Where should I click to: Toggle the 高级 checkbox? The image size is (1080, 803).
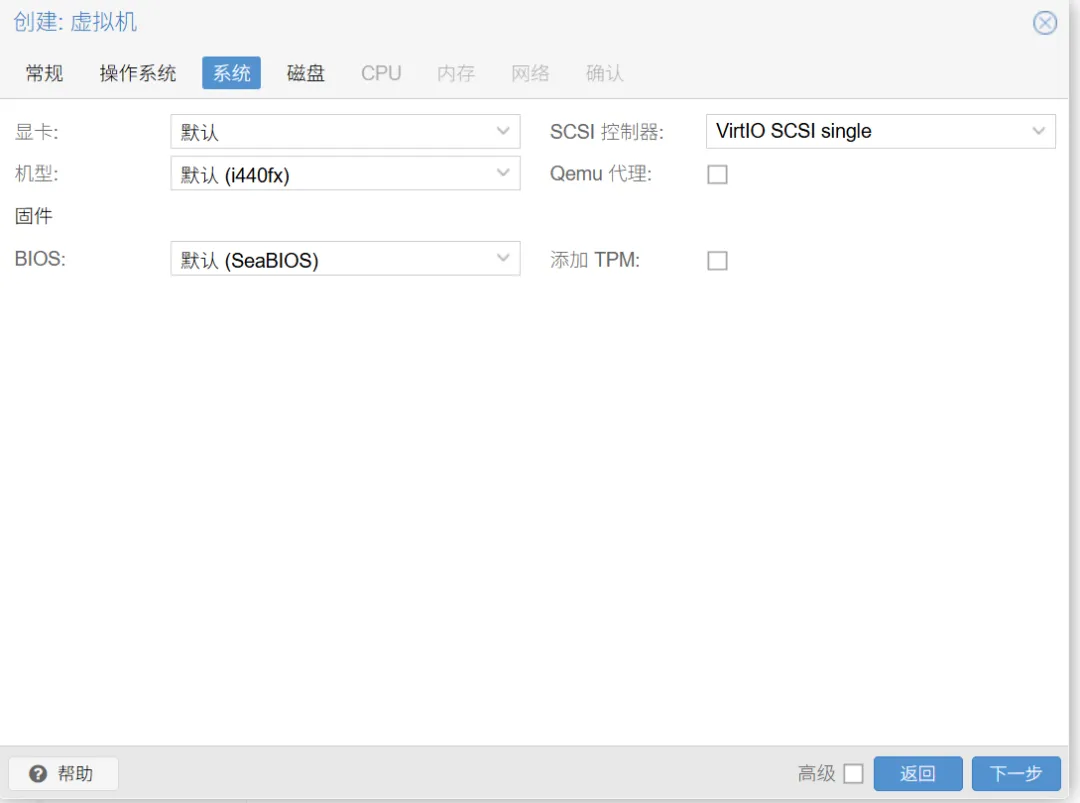click(853, 773)
